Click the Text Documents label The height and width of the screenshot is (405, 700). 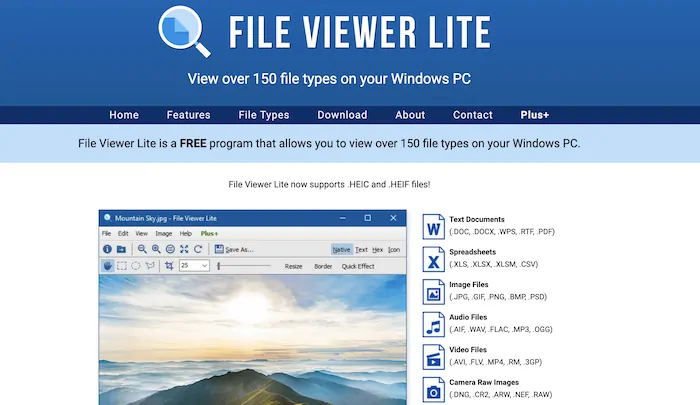(x=477, y=219)
